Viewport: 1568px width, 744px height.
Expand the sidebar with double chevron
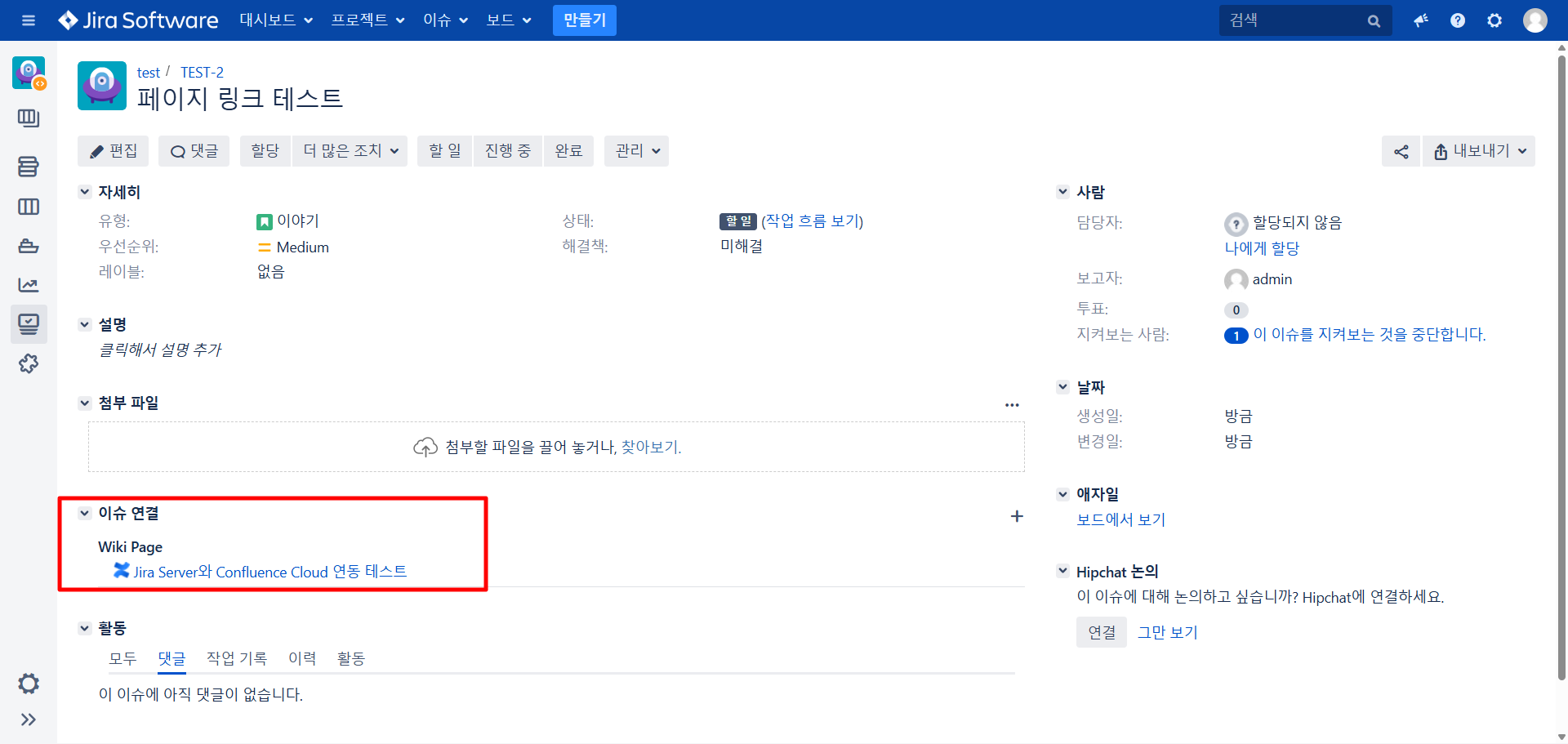click(x=29, y=719)
